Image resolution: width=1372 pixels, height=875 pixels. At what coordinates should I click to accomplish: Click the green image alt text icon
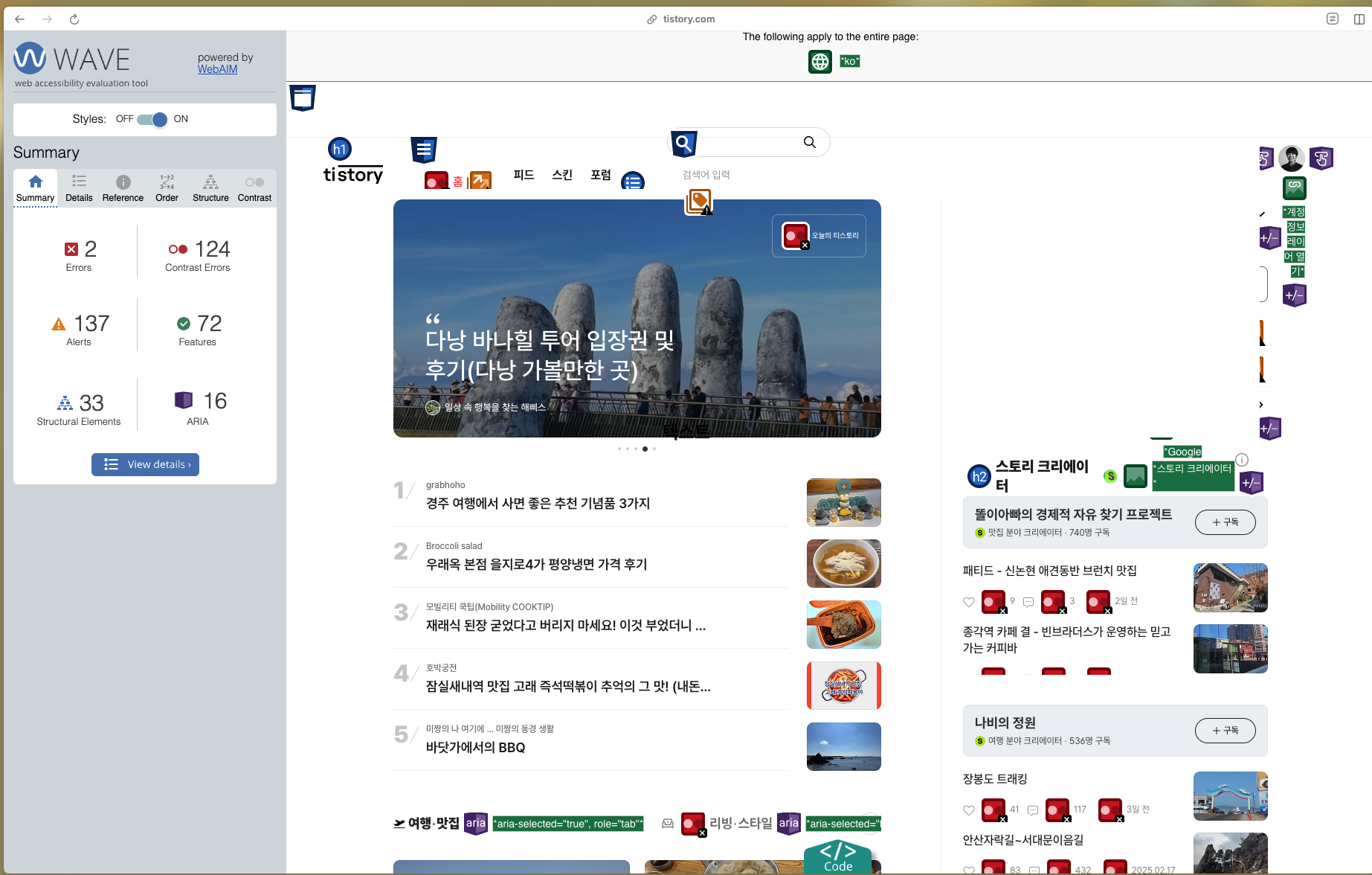click(x=1136, y=476)
